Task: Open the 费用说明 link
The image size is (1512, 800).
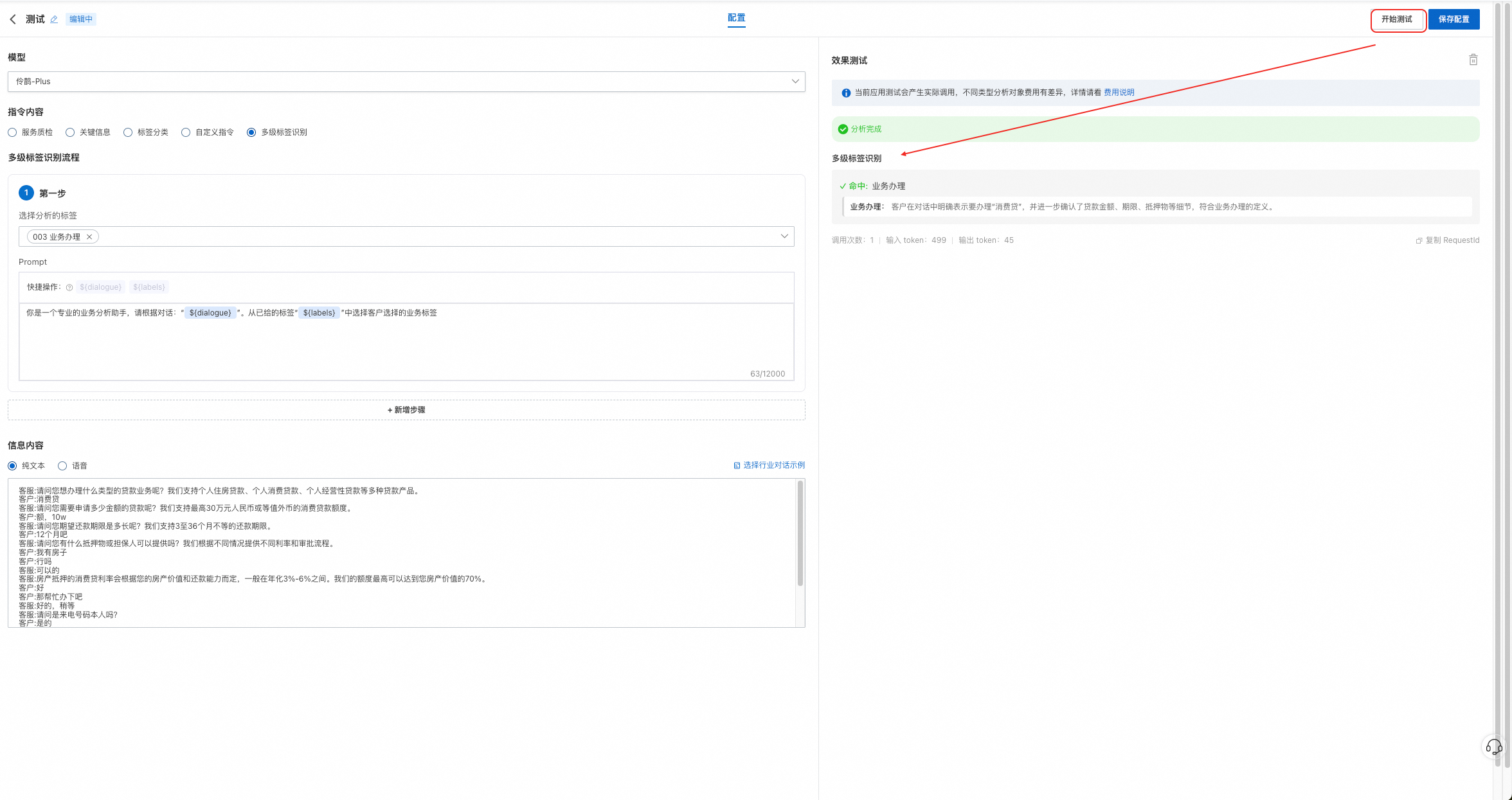Action: coord(1119,93)
